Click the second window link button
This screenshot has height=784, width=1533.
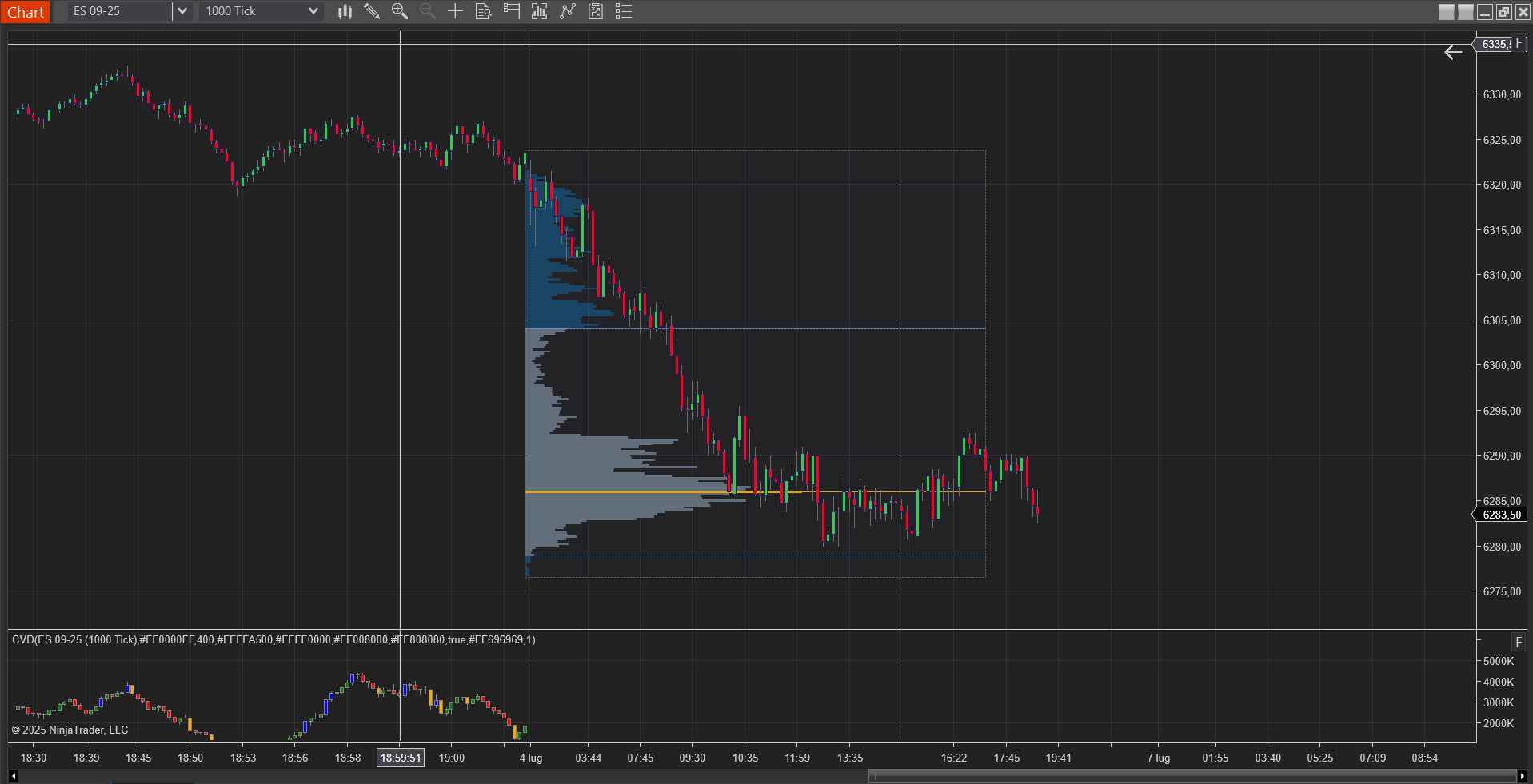pyautogui.click(x=1466, y=12)
